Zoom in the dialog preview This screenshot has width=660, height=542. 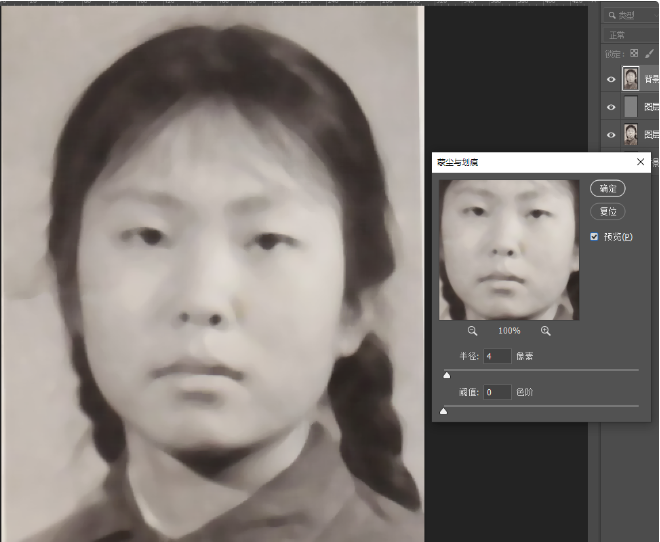click(546, 331)
